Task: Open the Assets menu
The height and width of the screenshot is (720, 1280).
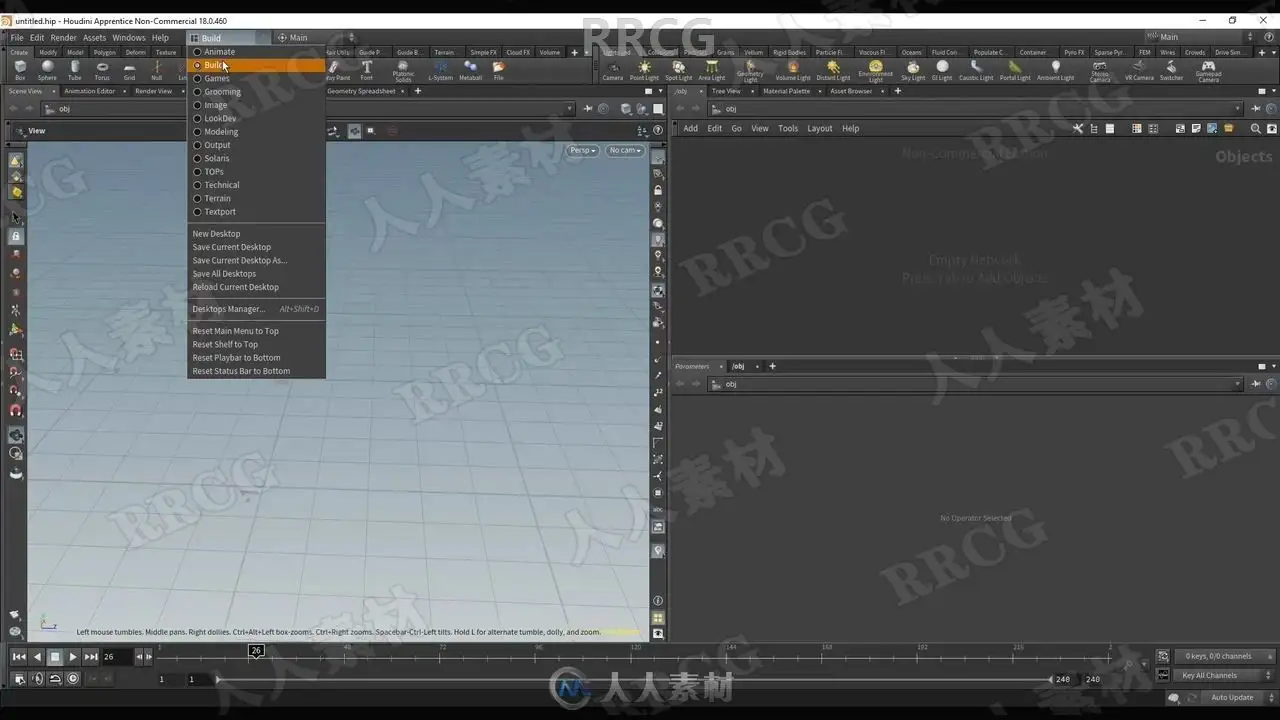Action: (x=94, y=38)
